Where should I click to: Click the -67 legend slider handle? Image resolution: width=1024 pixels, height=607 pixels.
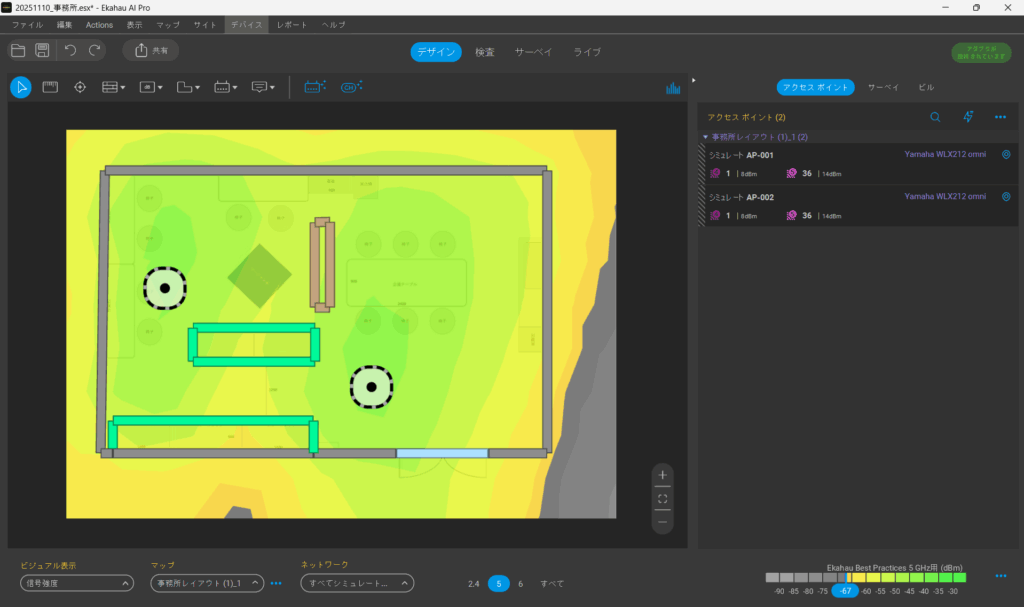[846, 591]
